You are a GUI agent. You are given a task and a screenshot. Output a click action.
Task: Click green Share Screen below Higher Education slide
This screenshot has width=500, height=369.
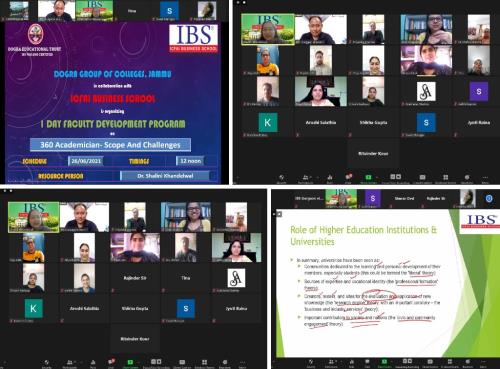(x=384, y=363)
